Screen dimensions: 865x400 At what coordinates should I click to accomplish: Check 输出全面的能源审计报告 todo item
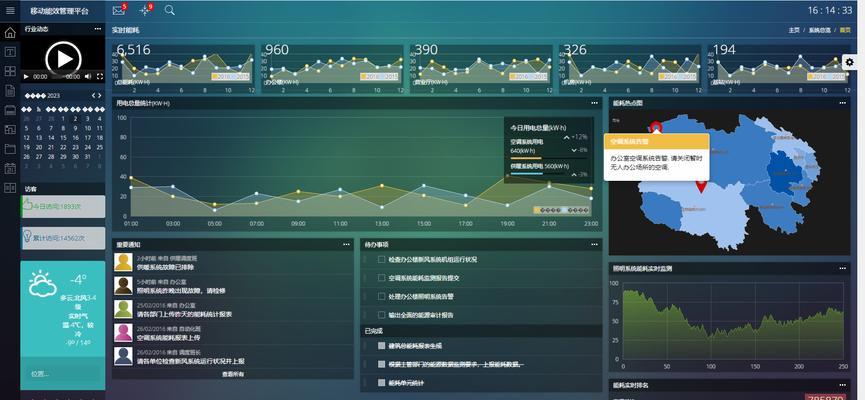click(x=381, y=315)
